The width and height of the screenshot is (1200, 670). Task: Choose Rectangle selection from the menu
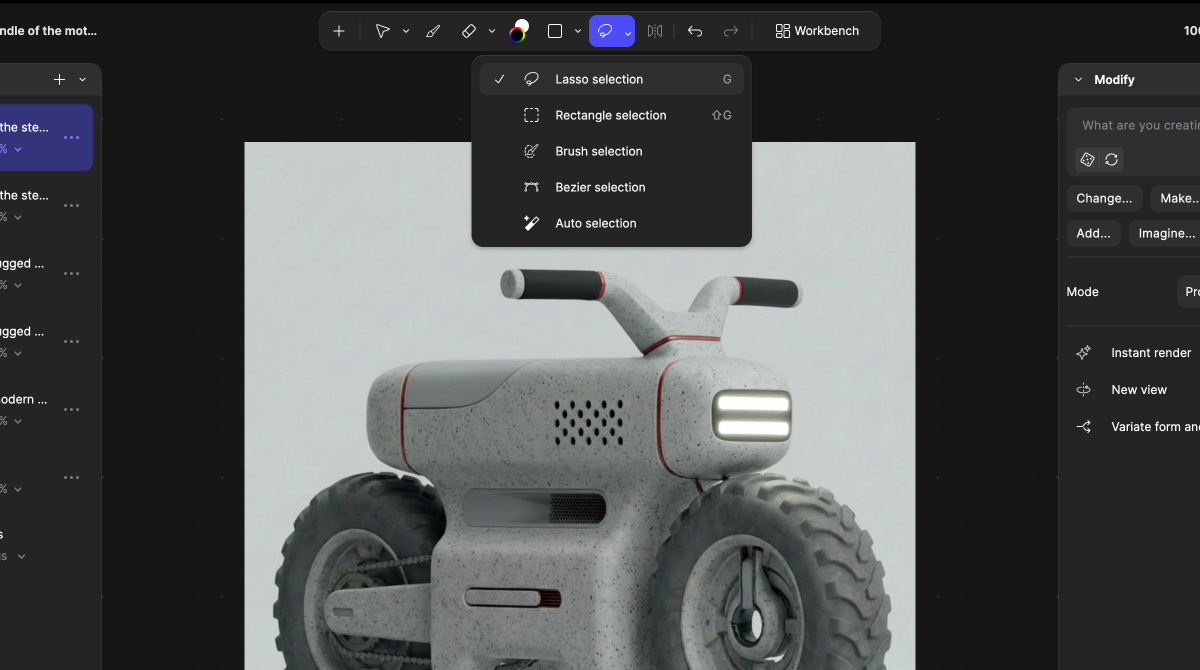(x=612, y=115)
